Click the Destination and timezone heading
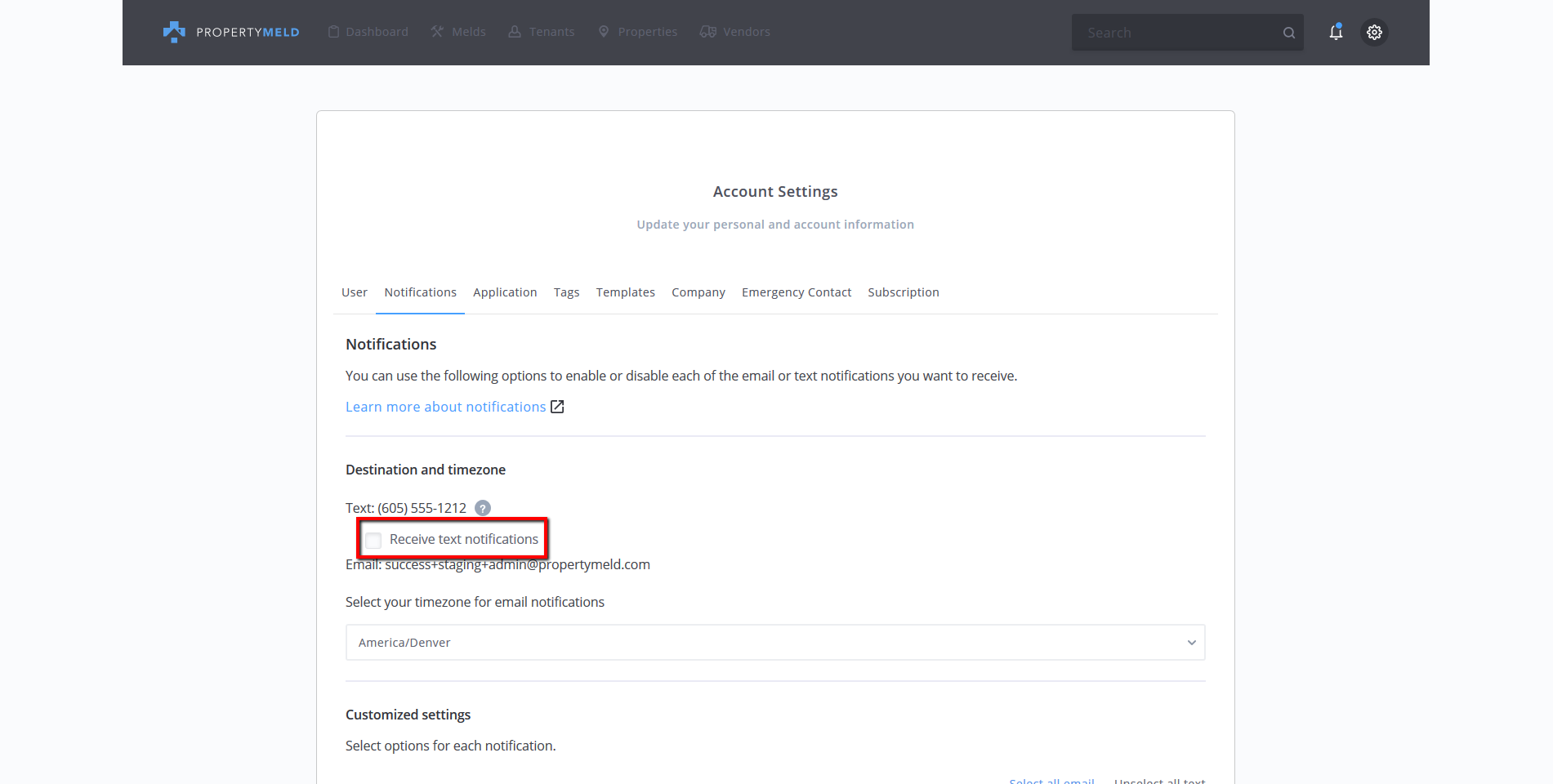Viewport: 1553px width, 784px height. pos(426,470)
